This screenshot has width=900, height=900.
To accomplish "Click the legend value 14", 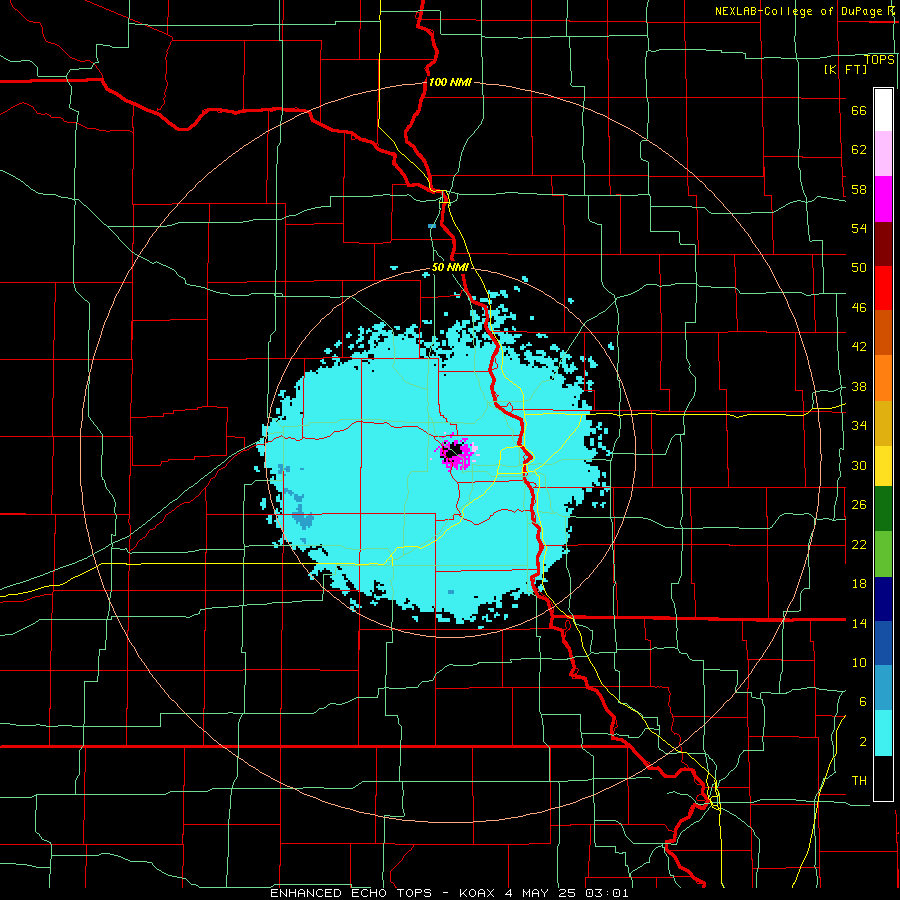I will tap(859, 623).
